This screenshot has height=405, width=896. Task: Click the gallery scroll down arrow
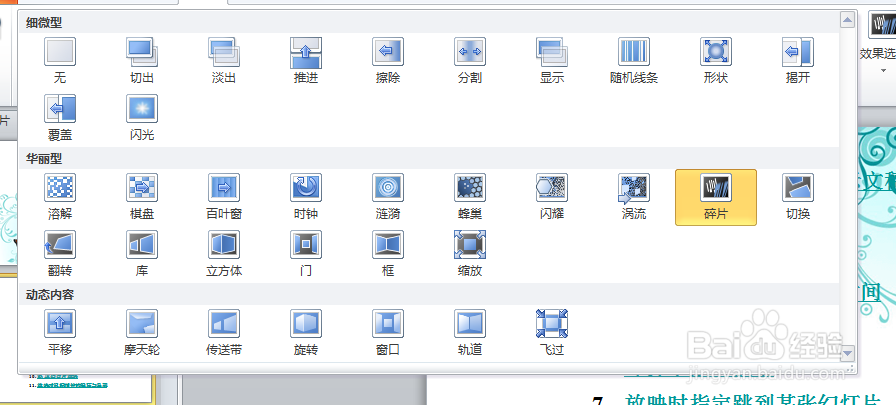(x=847, y=352)
